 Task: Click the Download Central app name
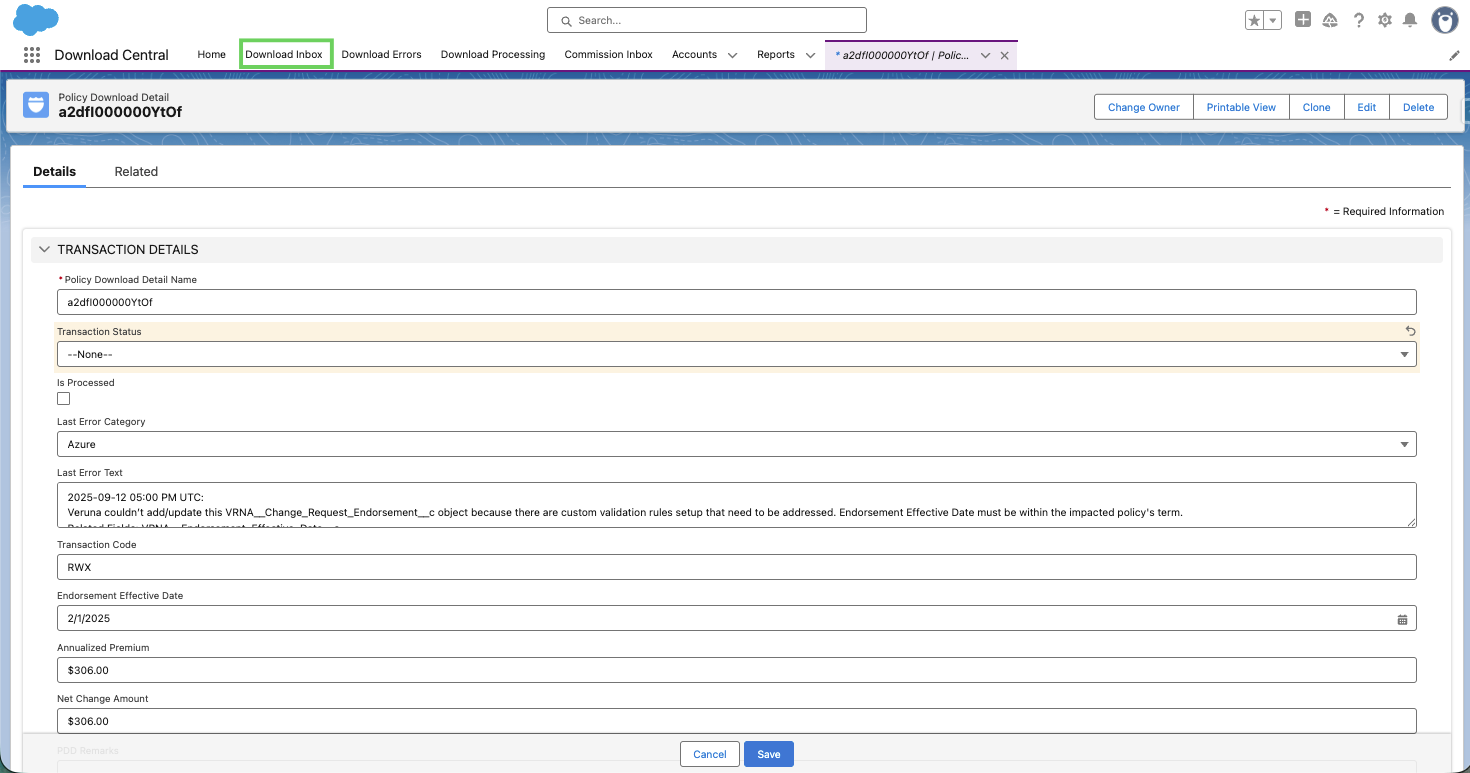pyautogui.click(x=111, y=55)
